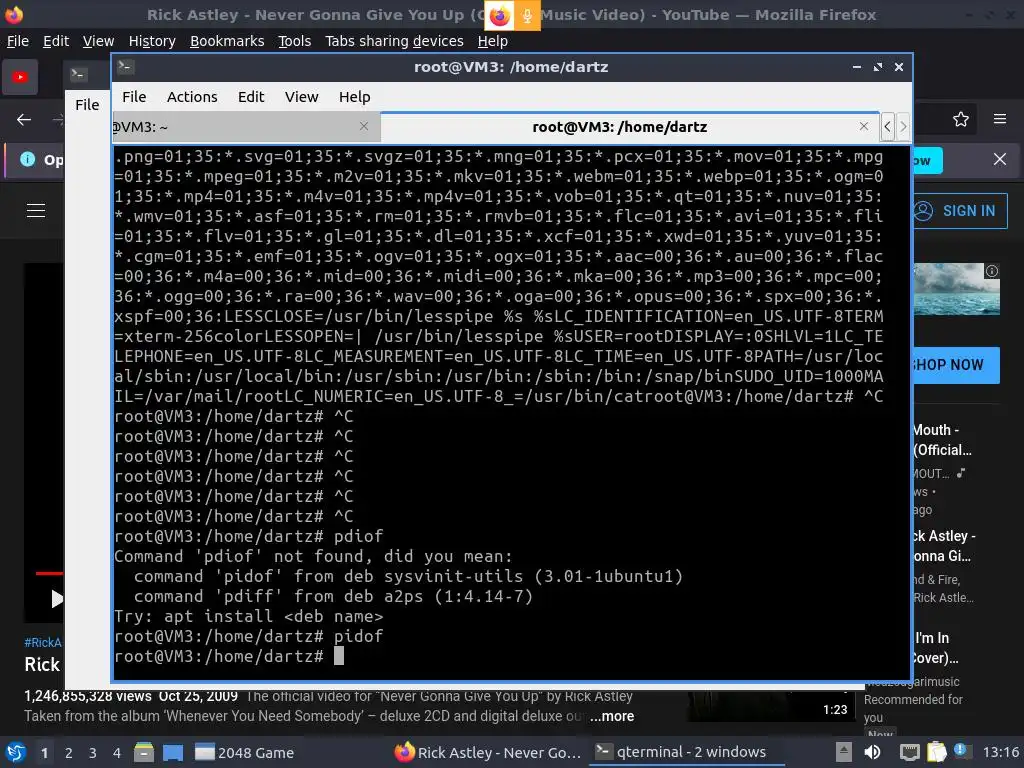Open the QTerminal File menu

[x=134, y=97]
